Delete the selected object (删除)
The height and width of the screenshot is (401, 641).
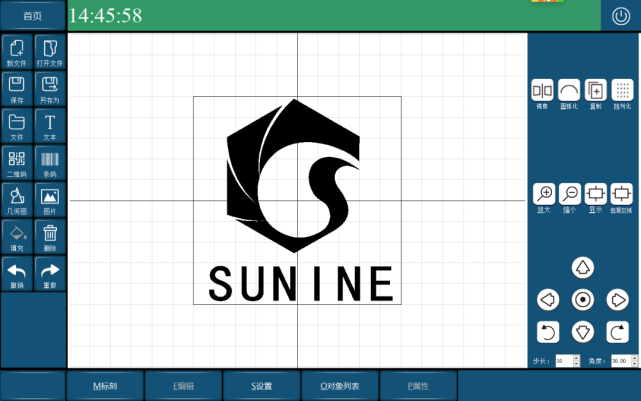pyautogui.click(x=50, y=237)
